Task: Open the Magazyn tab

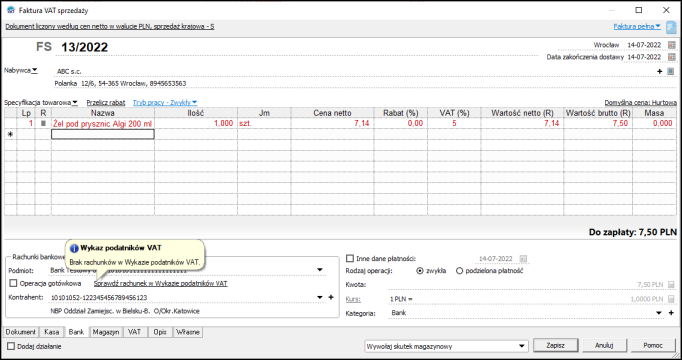Action: (106, 332)
